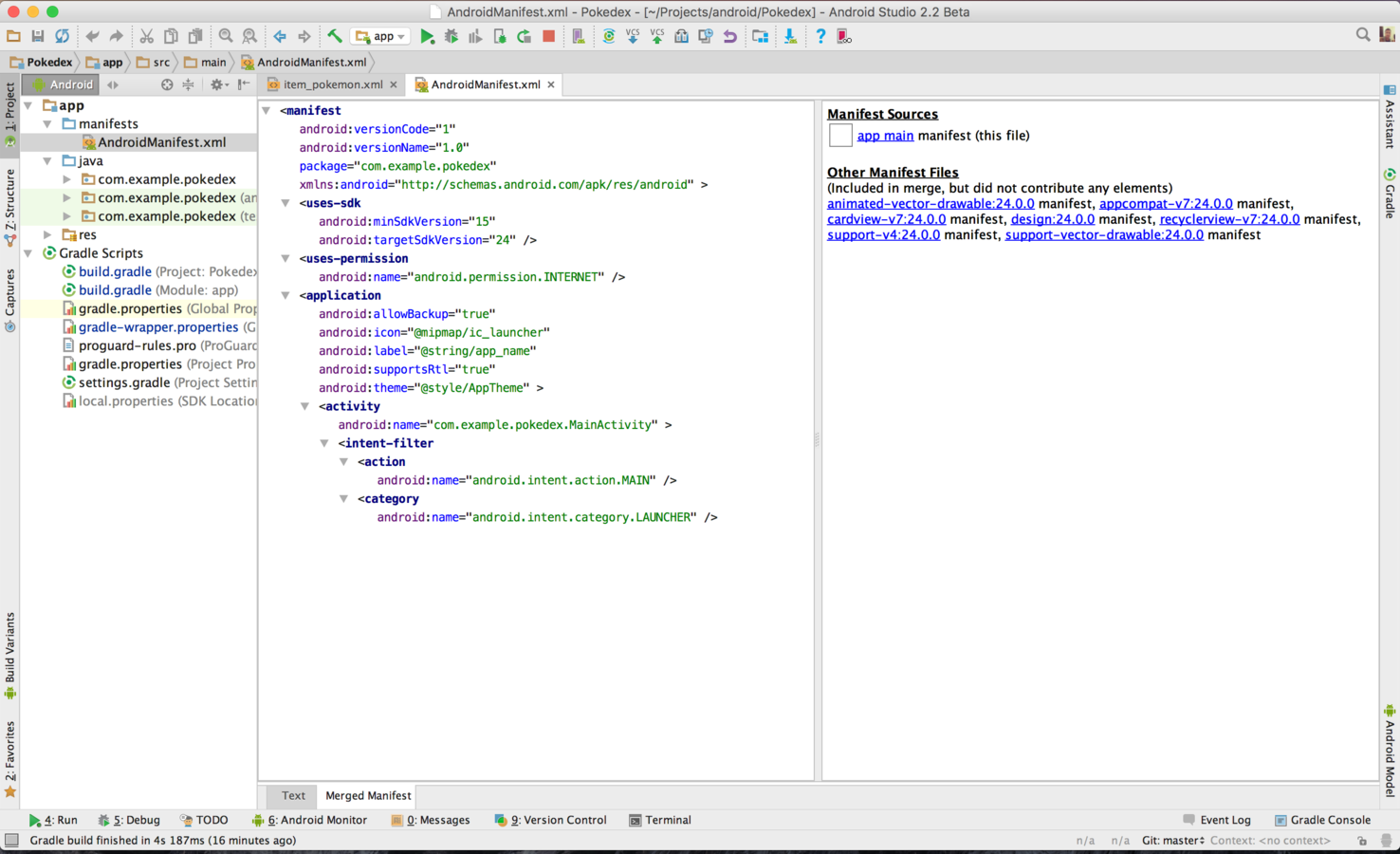The image size is (1400, 854).
Task: Click the Make Project hammer icon
Action: (x=335, y=36)
